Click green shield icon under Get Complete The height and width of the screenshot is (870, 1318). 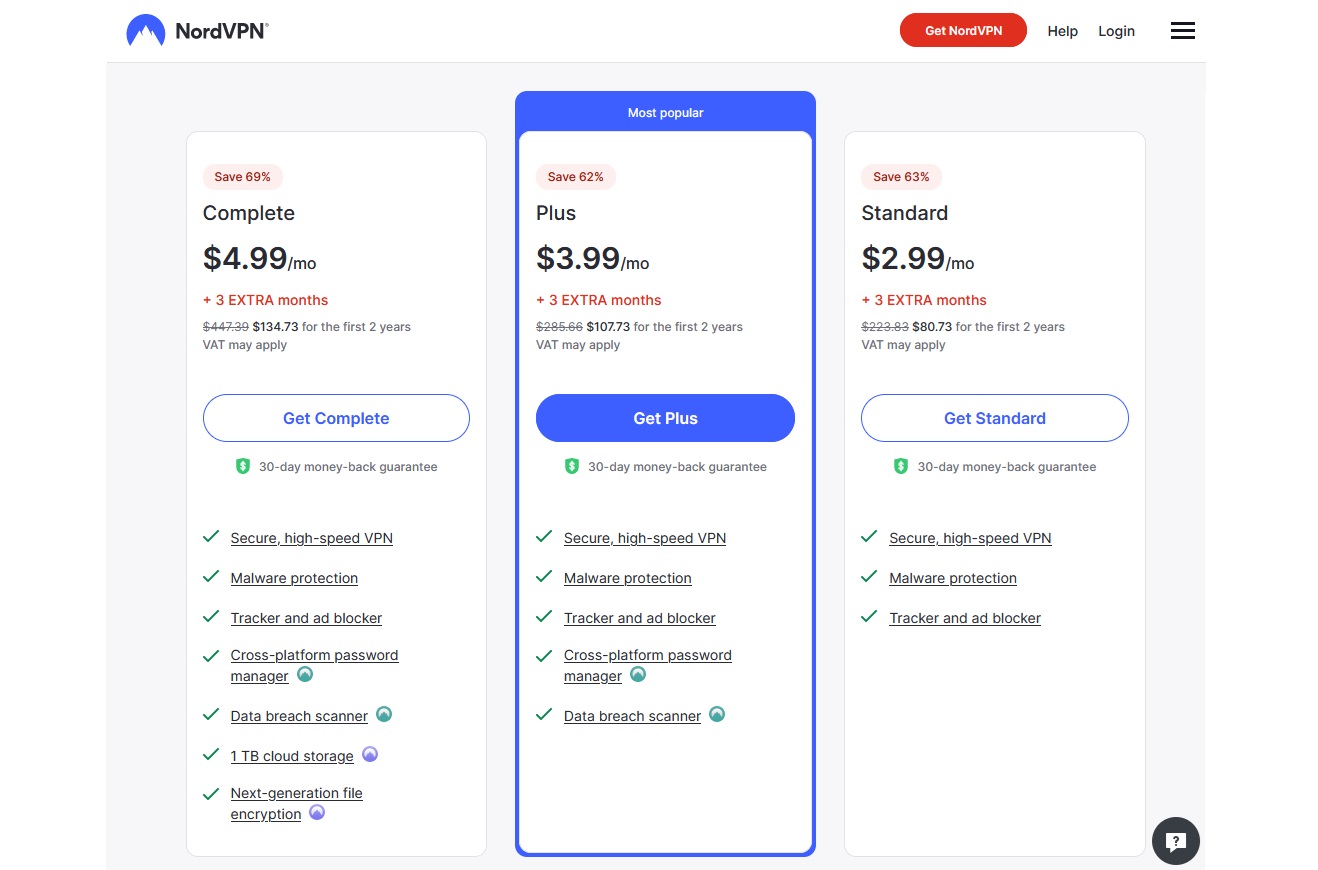(x=243, y=466)
